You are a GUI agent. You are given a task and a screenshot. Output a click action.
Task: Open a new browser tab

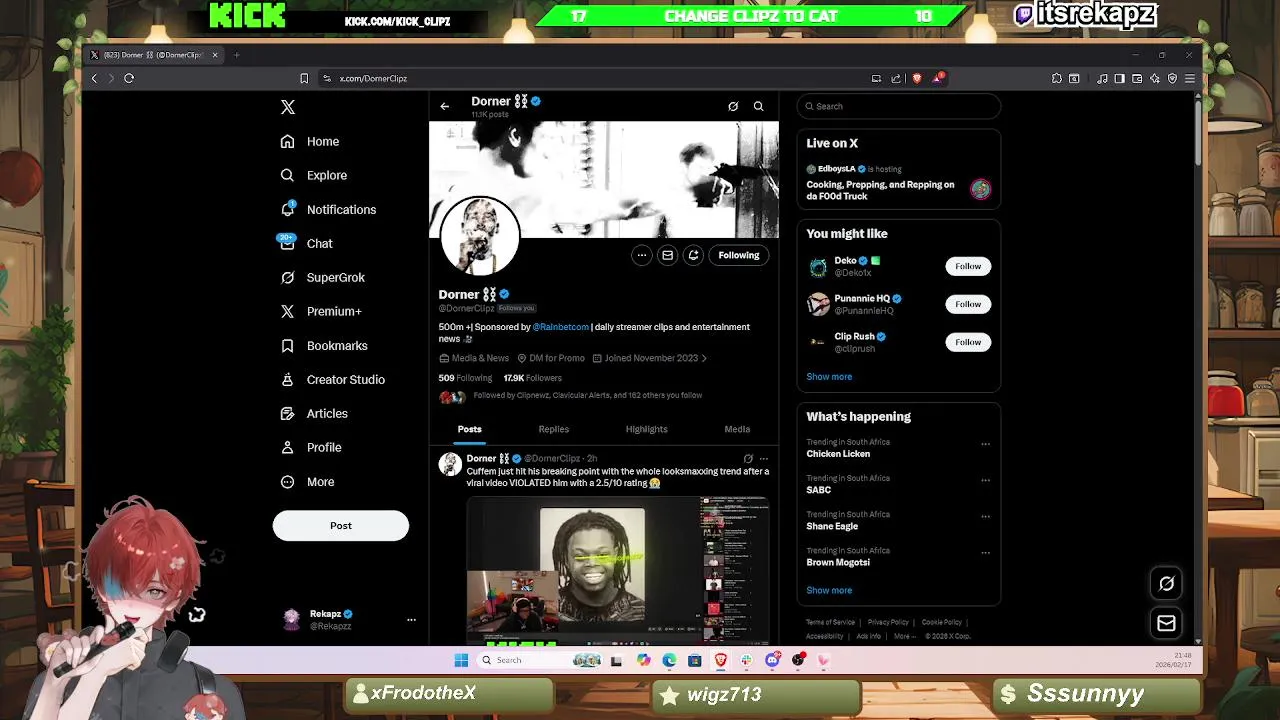tap(236, 55)
